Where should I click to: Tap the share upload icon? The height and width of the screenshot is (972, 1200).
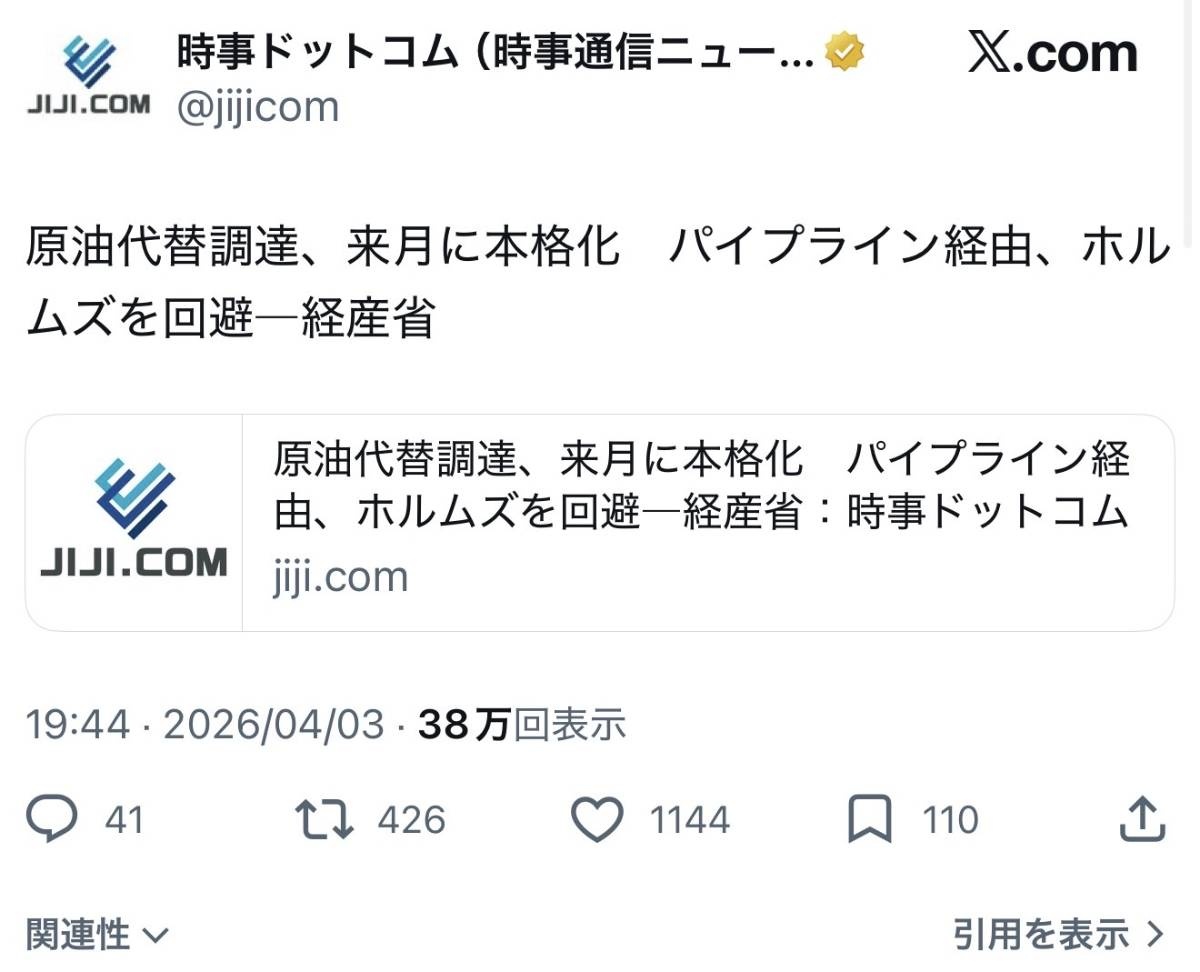click(x=1142, y=819)
